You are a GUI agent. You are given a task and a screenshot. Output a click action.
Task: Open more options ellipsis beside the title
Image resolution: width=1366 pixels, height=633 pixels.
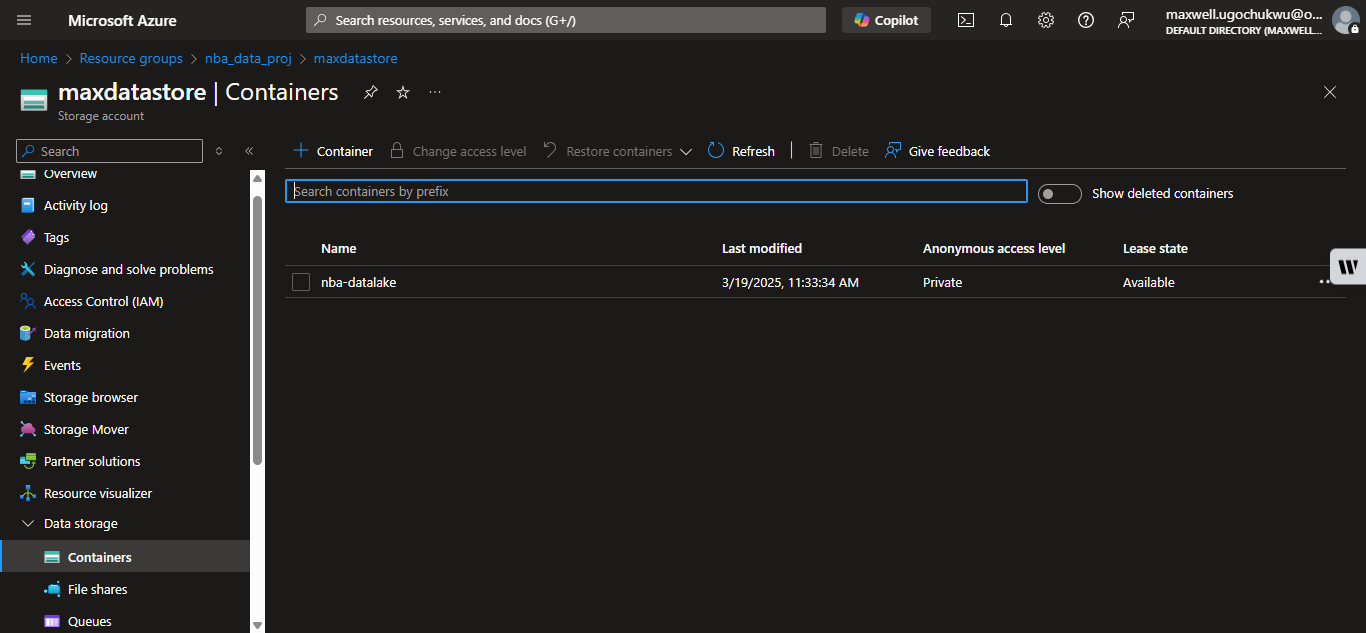(x=435, y=92)
